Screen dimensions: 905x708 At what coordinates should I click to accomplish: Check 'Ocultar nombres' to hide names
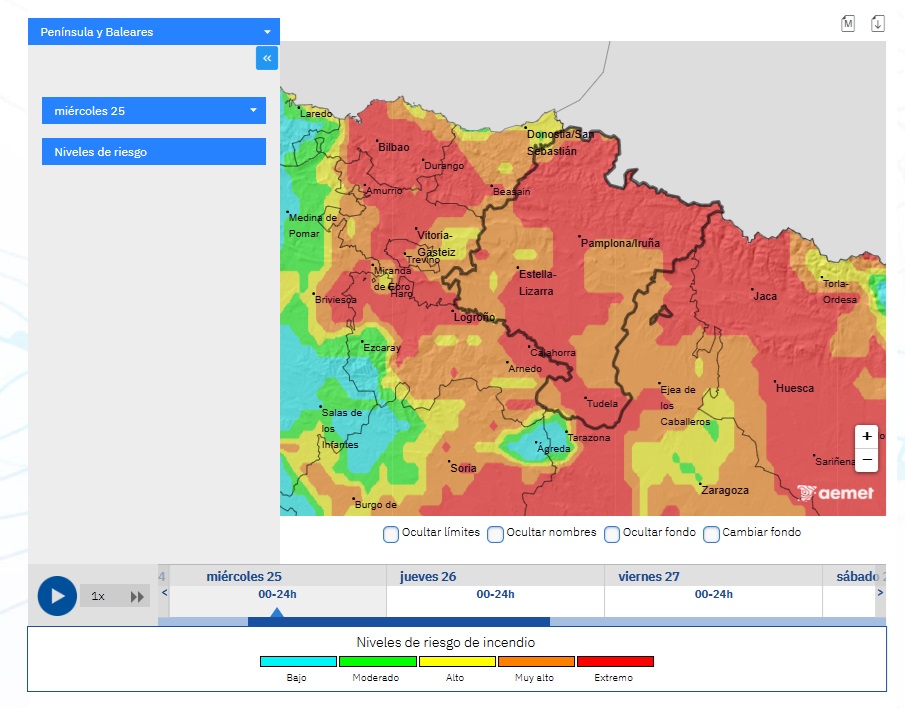[x=496, y=534]
